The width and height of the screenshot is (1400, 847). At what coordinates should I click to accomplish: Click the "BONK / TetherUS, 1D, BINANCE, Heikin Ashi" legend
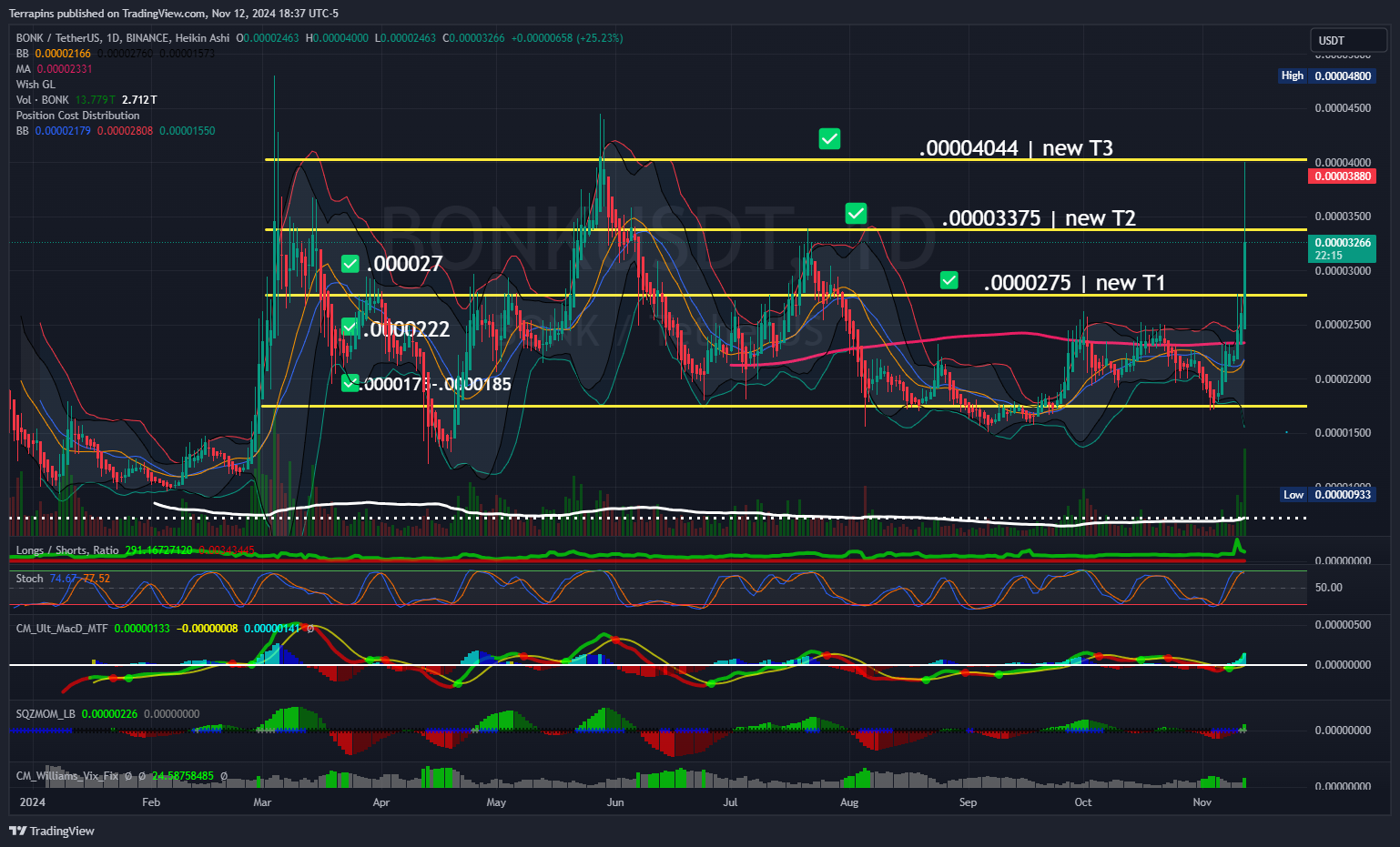point(123,38)
